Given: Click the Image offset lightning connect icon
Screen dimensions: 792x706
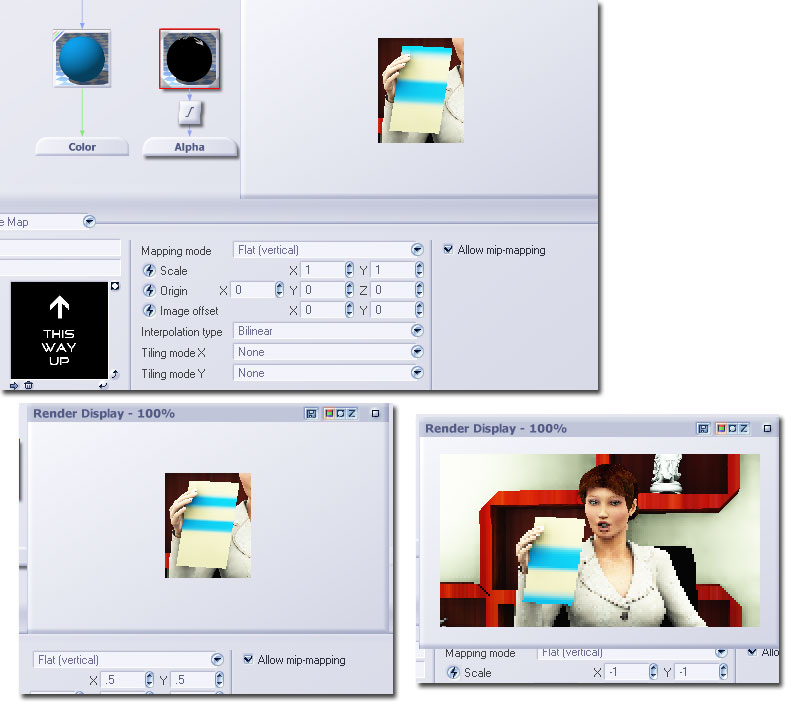Looking at the screenshot, I should coord(149,311).
